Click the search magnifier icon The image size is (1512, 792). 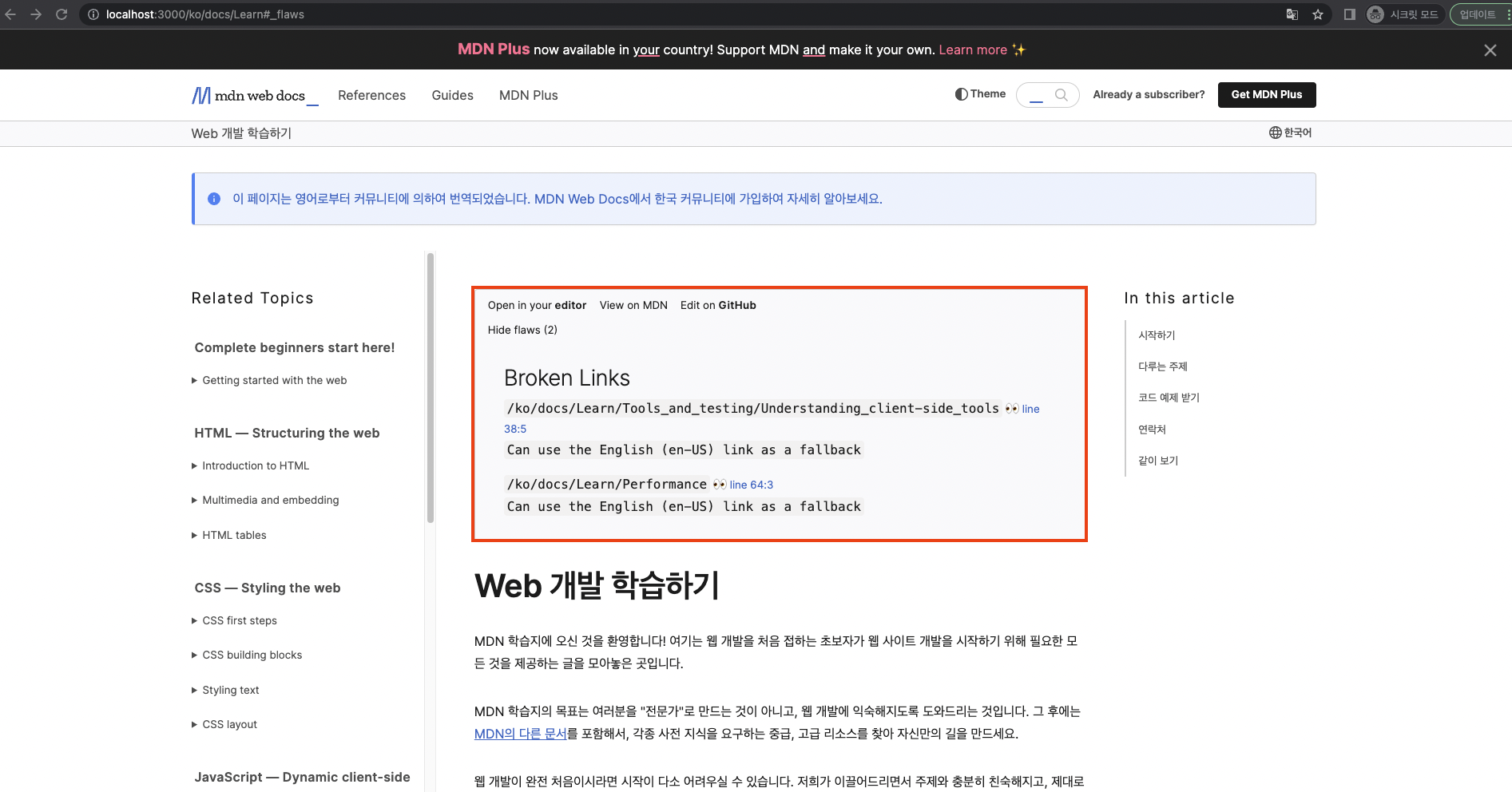1061,95
